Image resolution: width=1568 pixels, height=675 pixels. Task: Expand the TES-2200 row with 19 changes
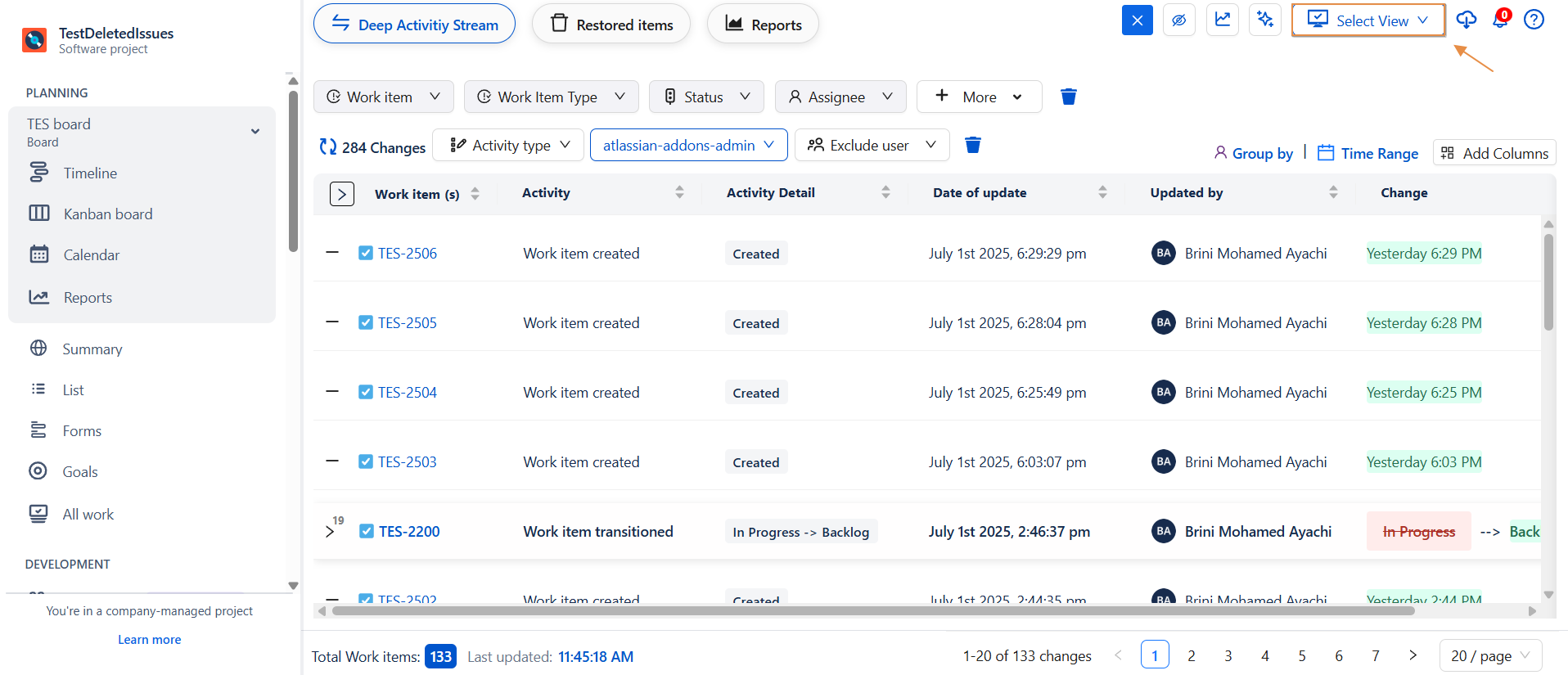(x=330, y=532)
